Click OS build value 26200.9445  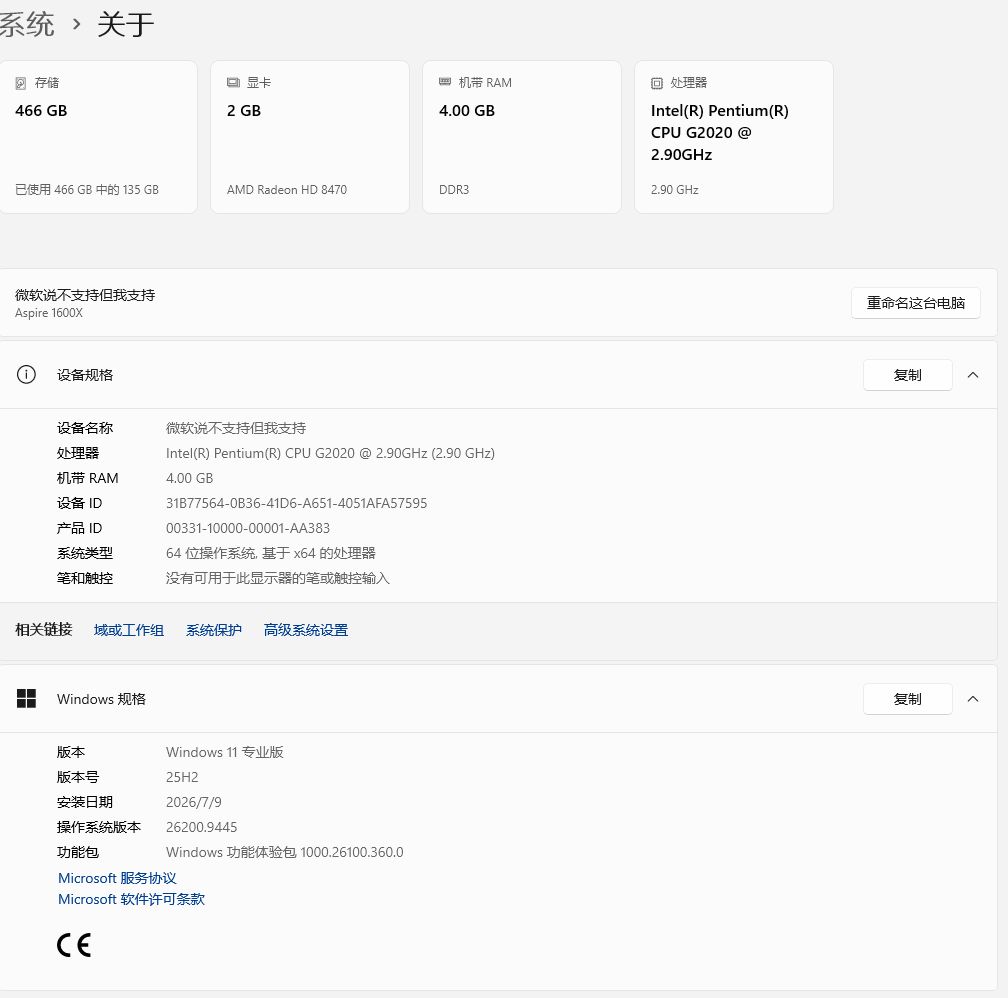point(201,827)
